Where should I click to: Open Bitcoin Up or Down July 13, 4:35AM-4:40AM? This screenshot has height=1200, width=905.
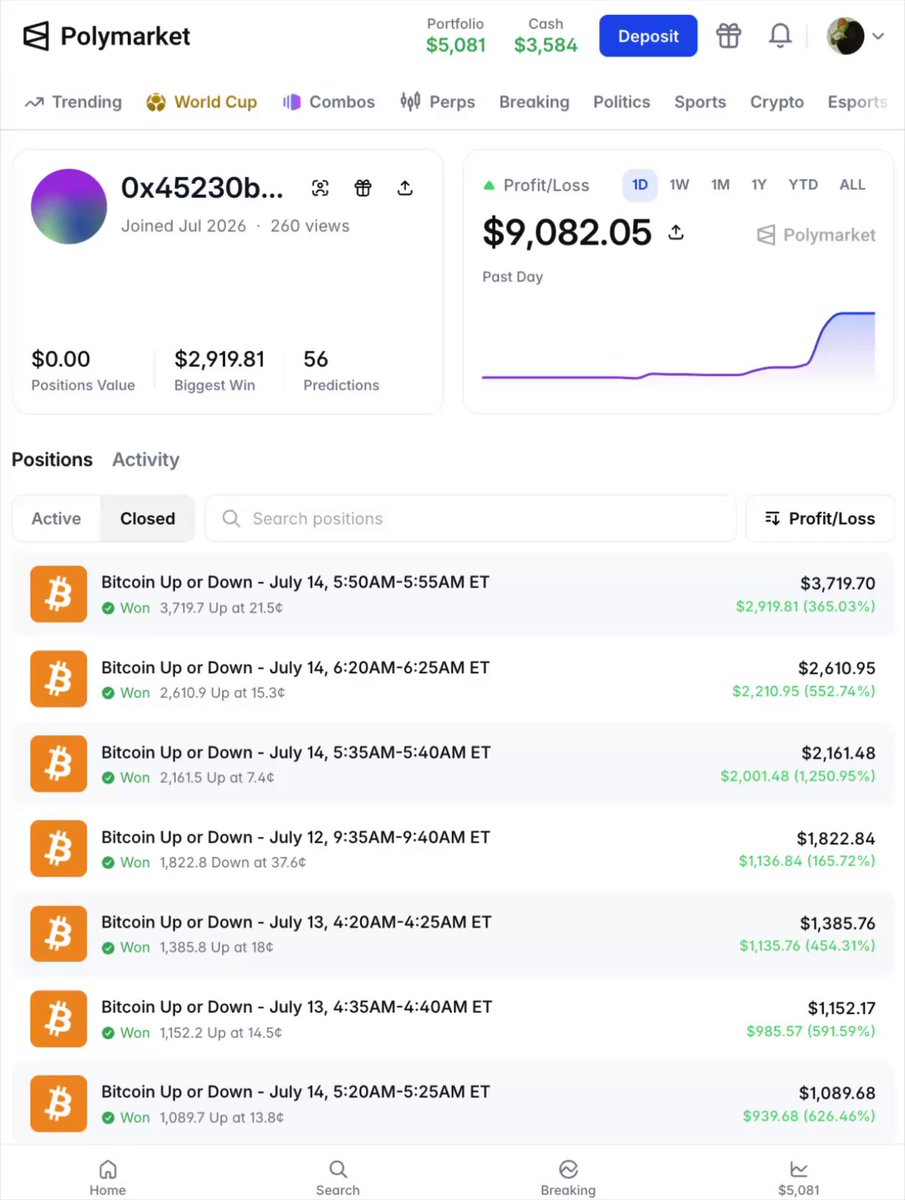[x=453, y=1019]
